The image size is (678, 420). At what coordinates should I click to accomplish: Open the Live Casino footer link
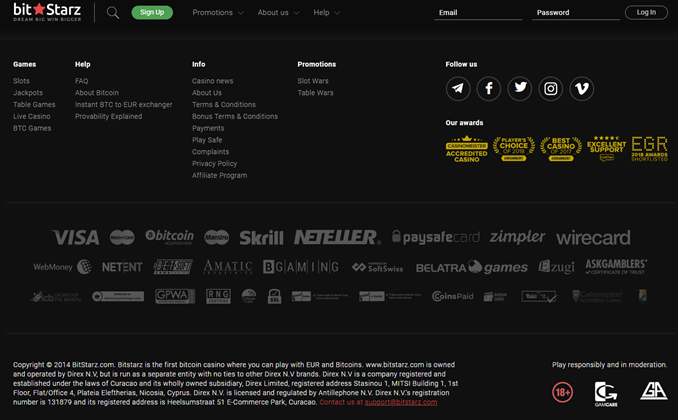pyautogui.click(x=32, y=116)
